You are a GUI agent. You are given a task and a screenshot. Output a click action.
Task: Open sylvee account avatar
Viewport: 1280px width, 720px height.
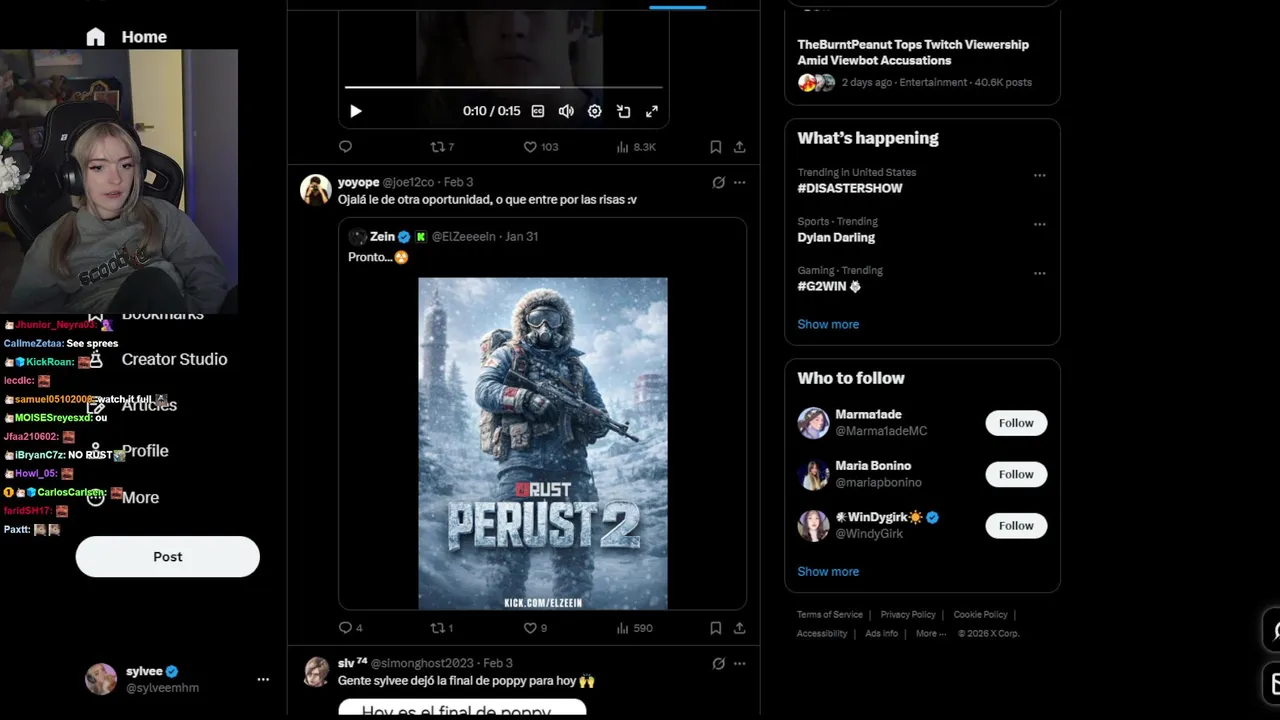[101, 679]
